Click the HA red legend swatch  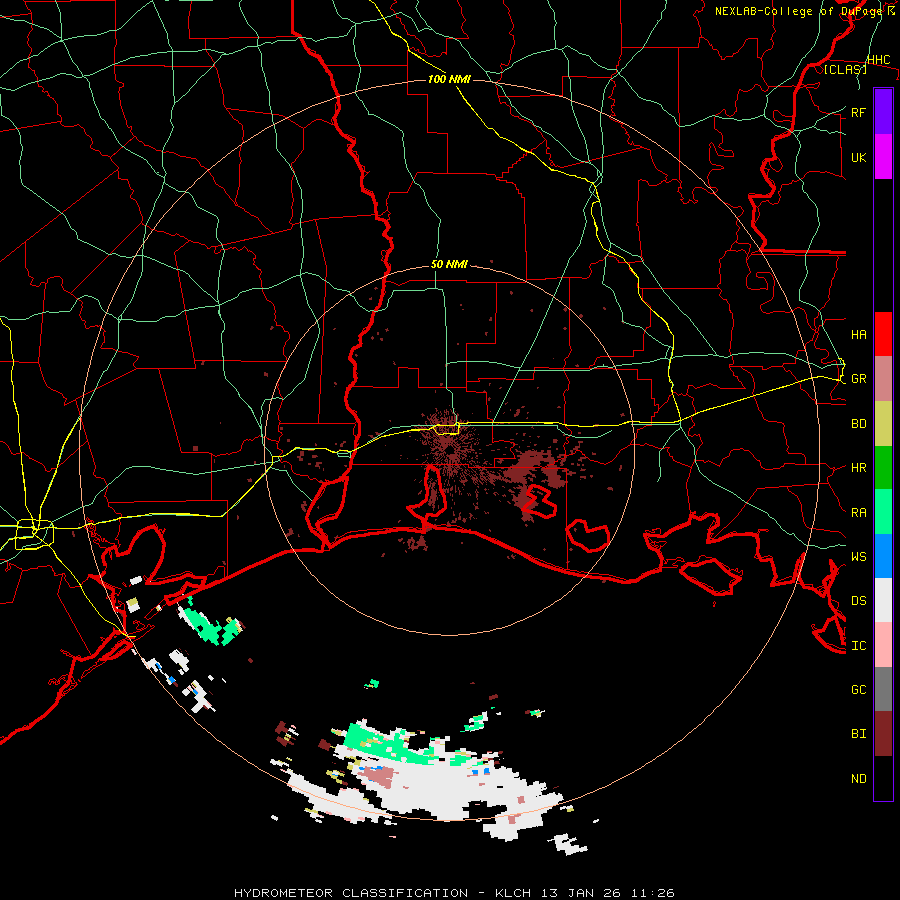click(883, 334)
